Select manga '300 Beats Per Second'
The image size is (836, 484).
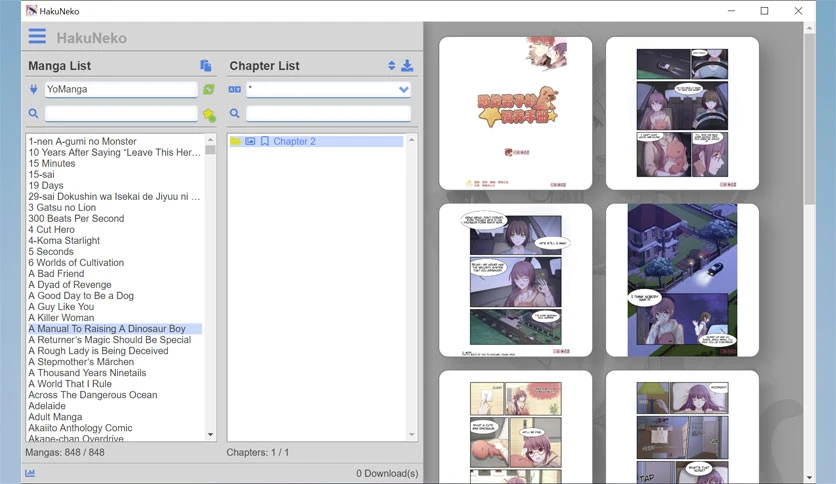(76, 219)
